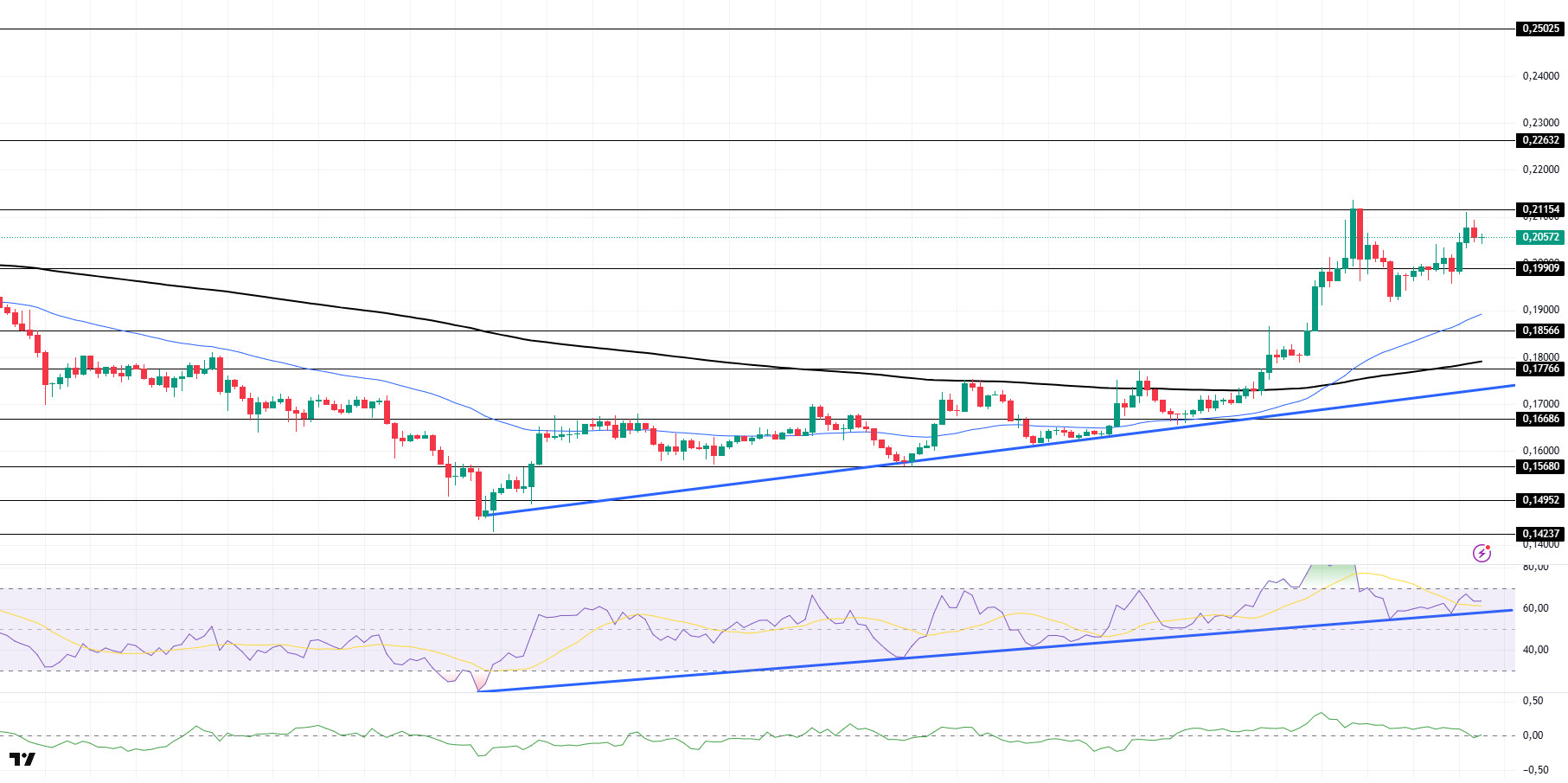Image resolution: width=1568 pixels, height=783 pixels.
Task: Select the 0,25025 price level label
Action: (1540, 29)
